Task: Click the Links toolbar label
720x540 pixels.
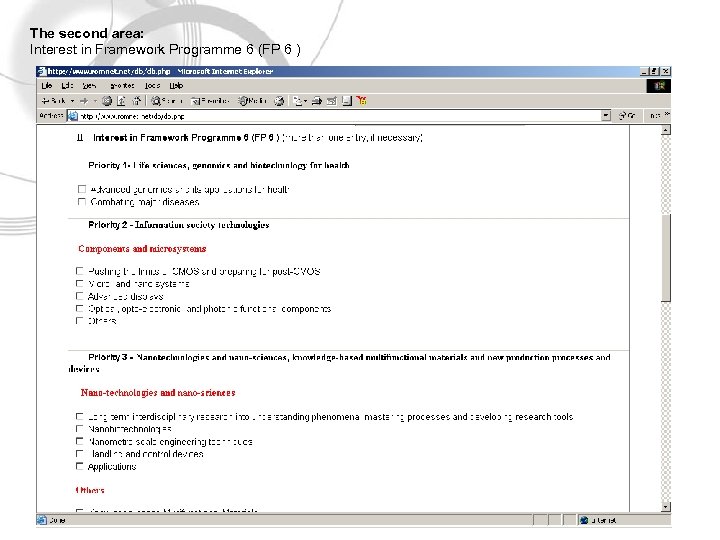Action: (x=655, y=116)
